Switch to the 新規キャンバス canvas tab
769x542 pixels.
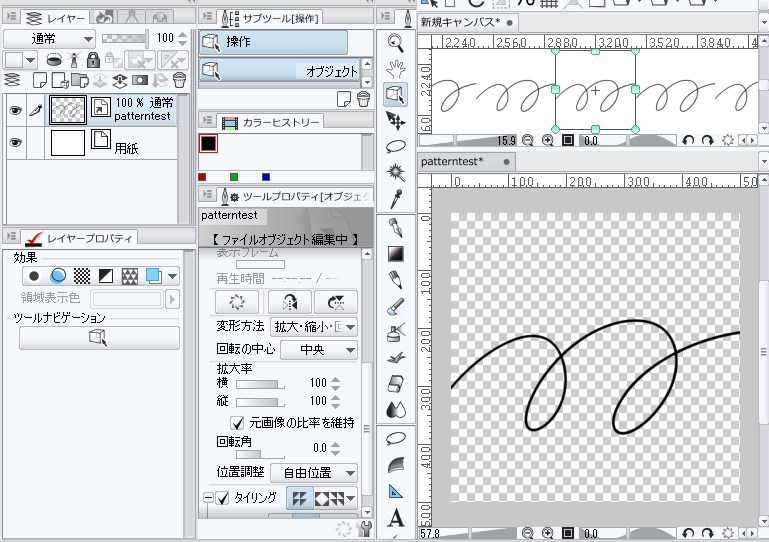point(460,22)
